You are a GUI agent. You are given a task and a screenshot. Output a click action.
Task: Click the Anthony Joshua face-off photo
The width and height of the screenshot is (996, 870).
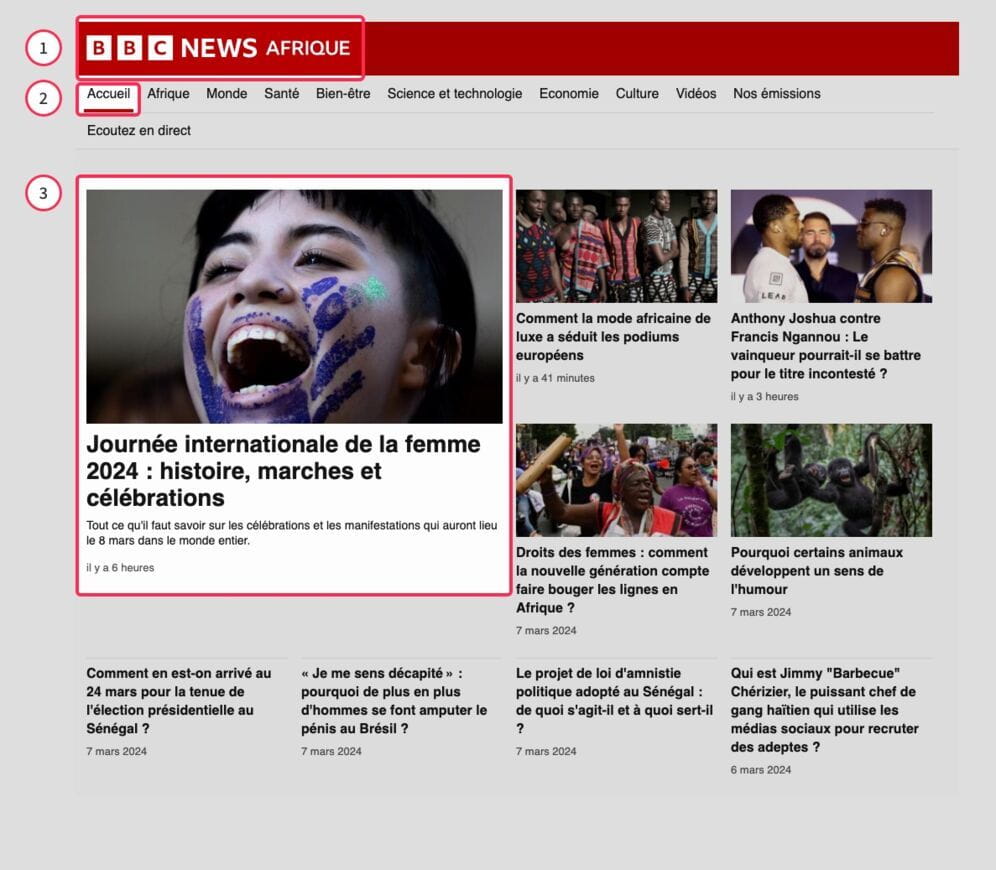tap(830, 246)
